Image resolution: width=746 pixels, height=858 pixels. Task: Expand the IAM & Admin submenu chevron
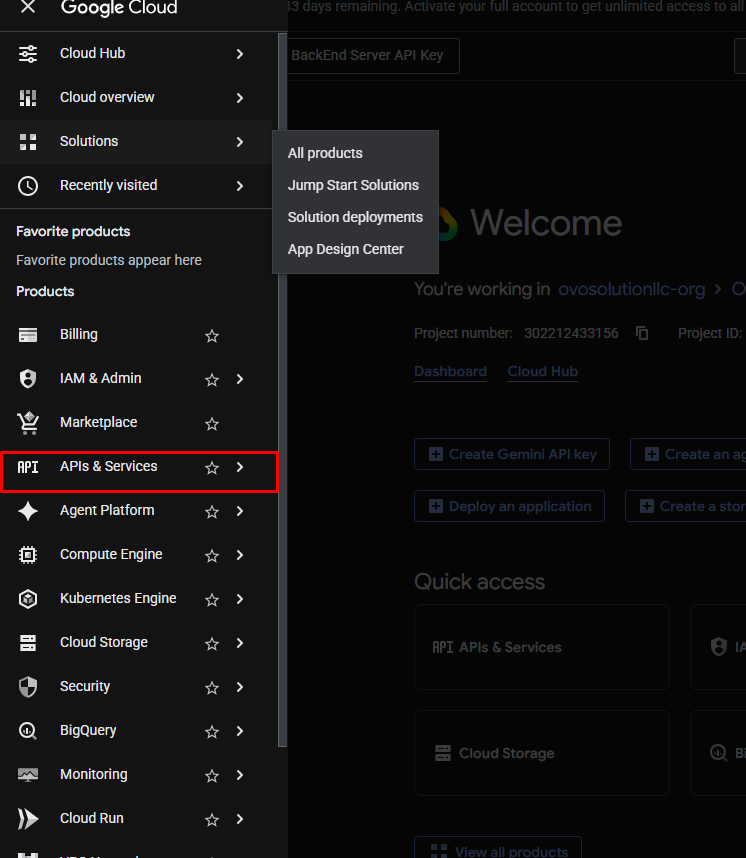(x=240, y=379)
